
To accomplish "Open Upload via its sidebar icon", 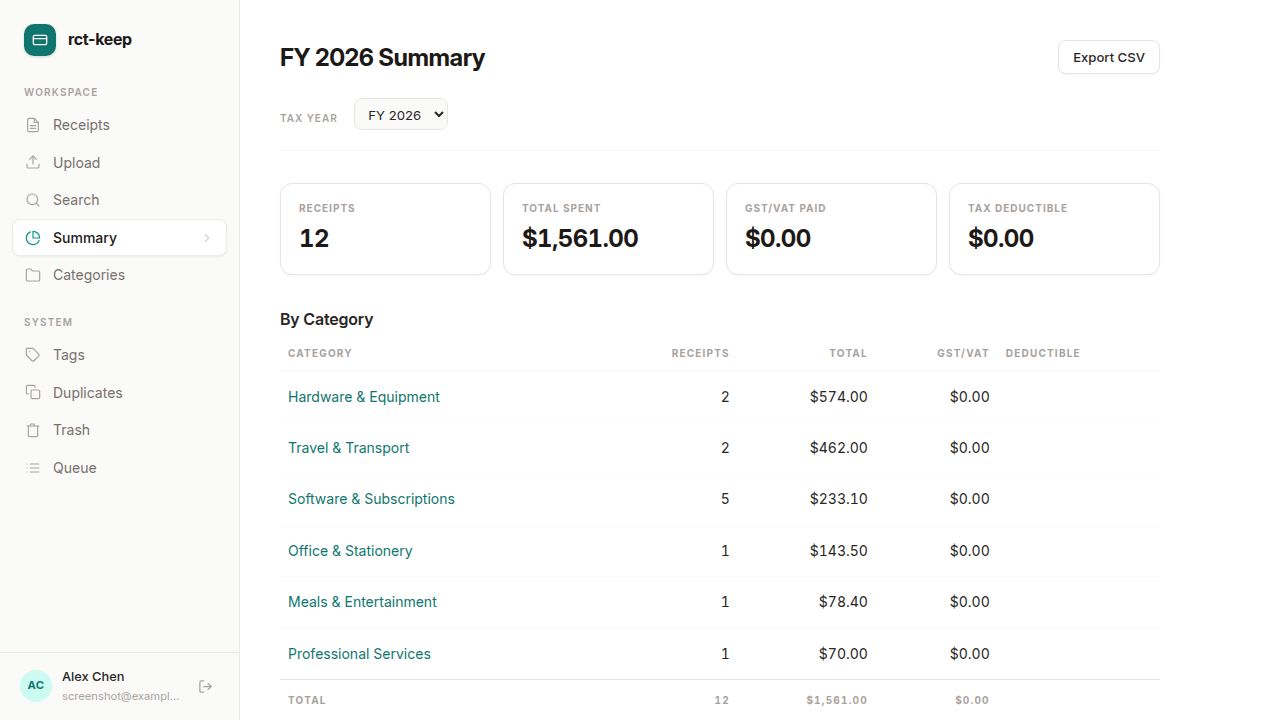I will (x=35, y=162).
